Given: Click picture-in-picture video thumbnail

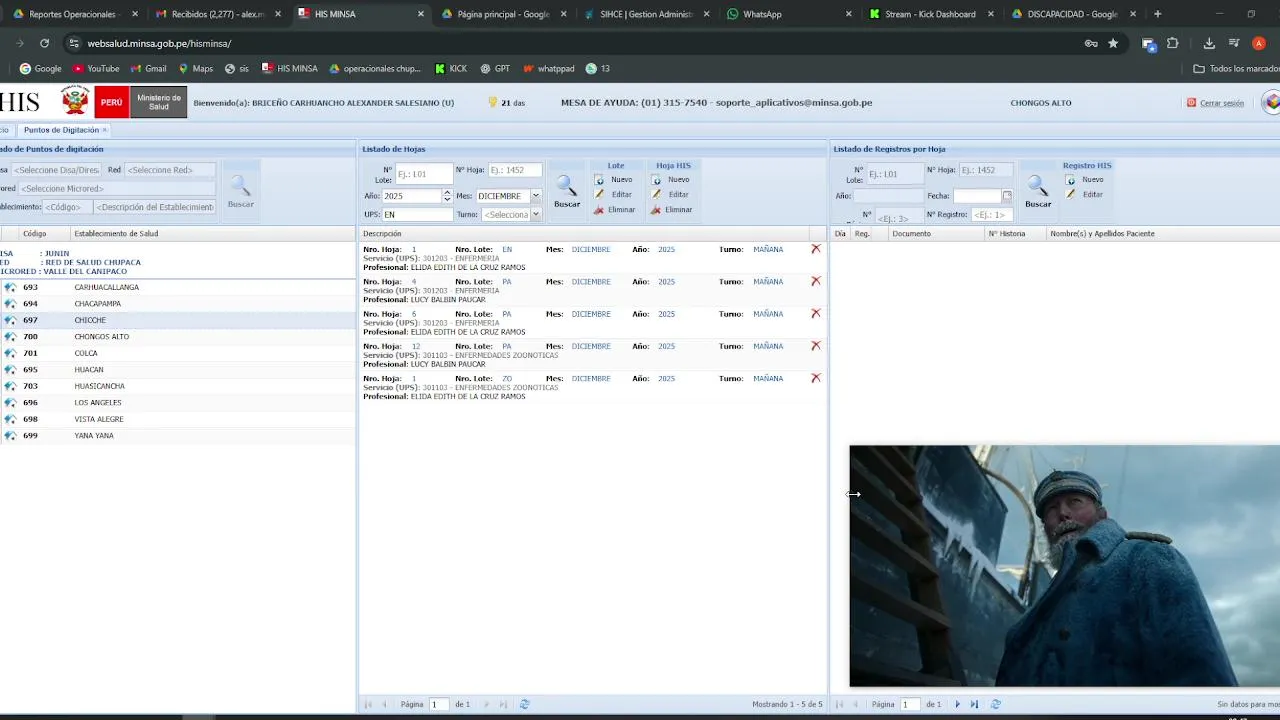Looking at the screenshot, I should pyautogui.click(x=1064, y=566).
